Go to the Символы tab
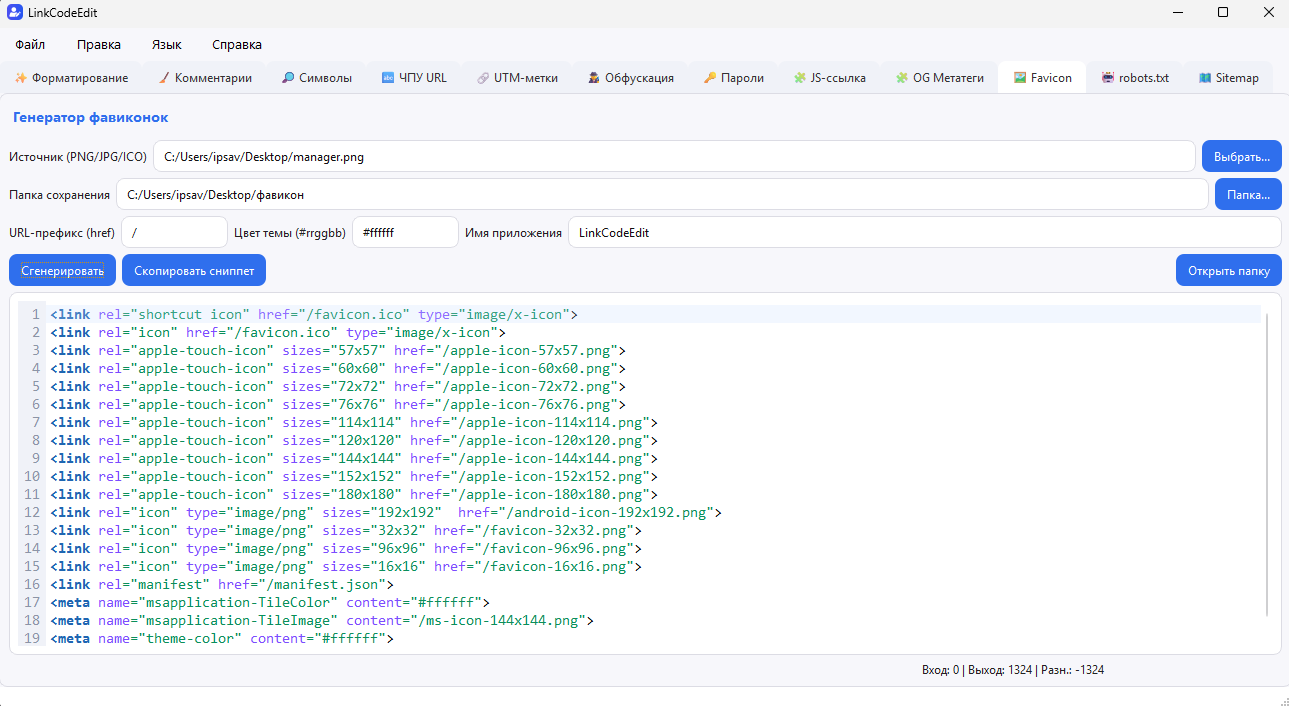Screen dimensions: 1289x706 317,78
